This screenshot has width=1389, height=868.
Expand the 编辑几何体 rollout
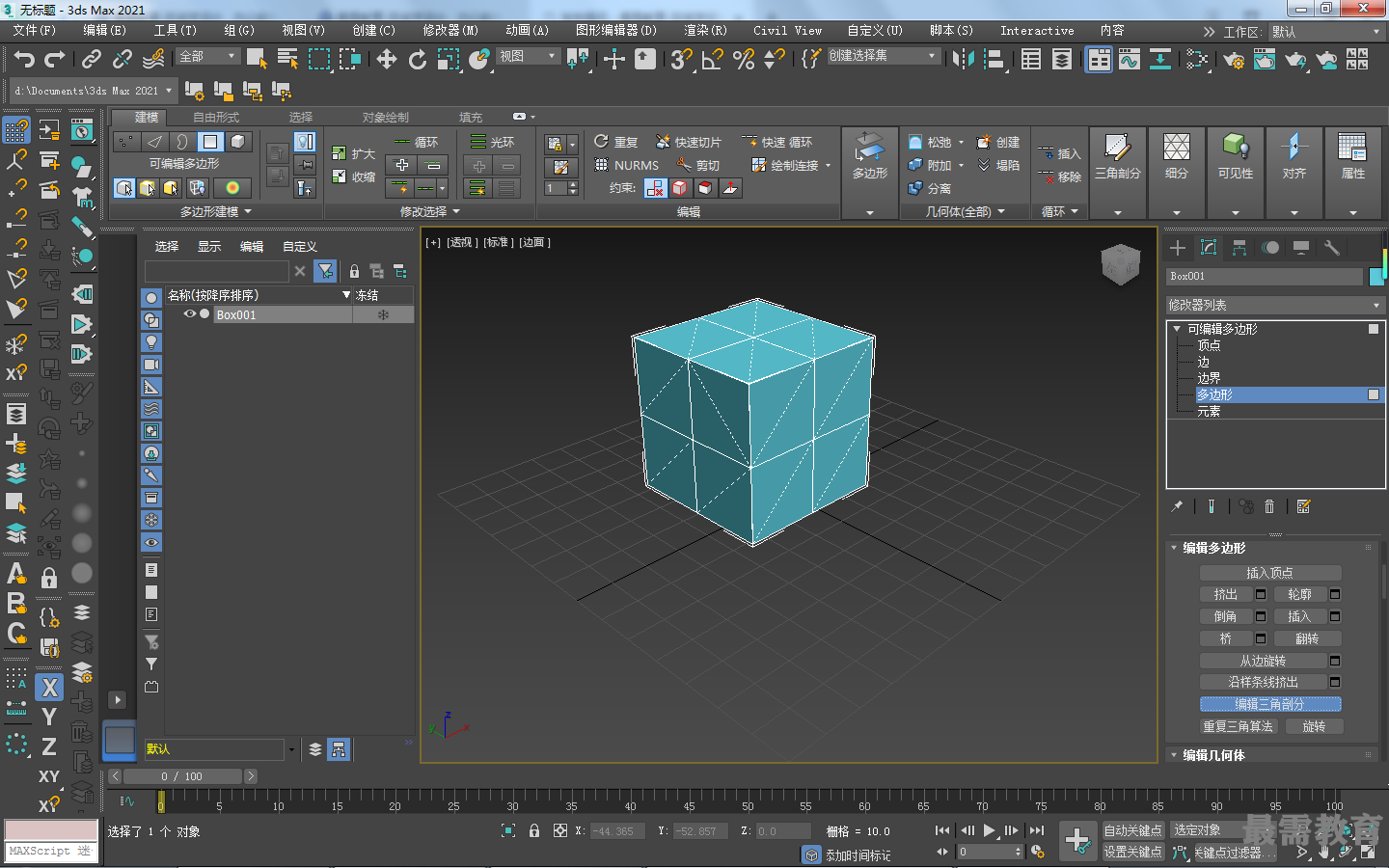coord(1174,755)
